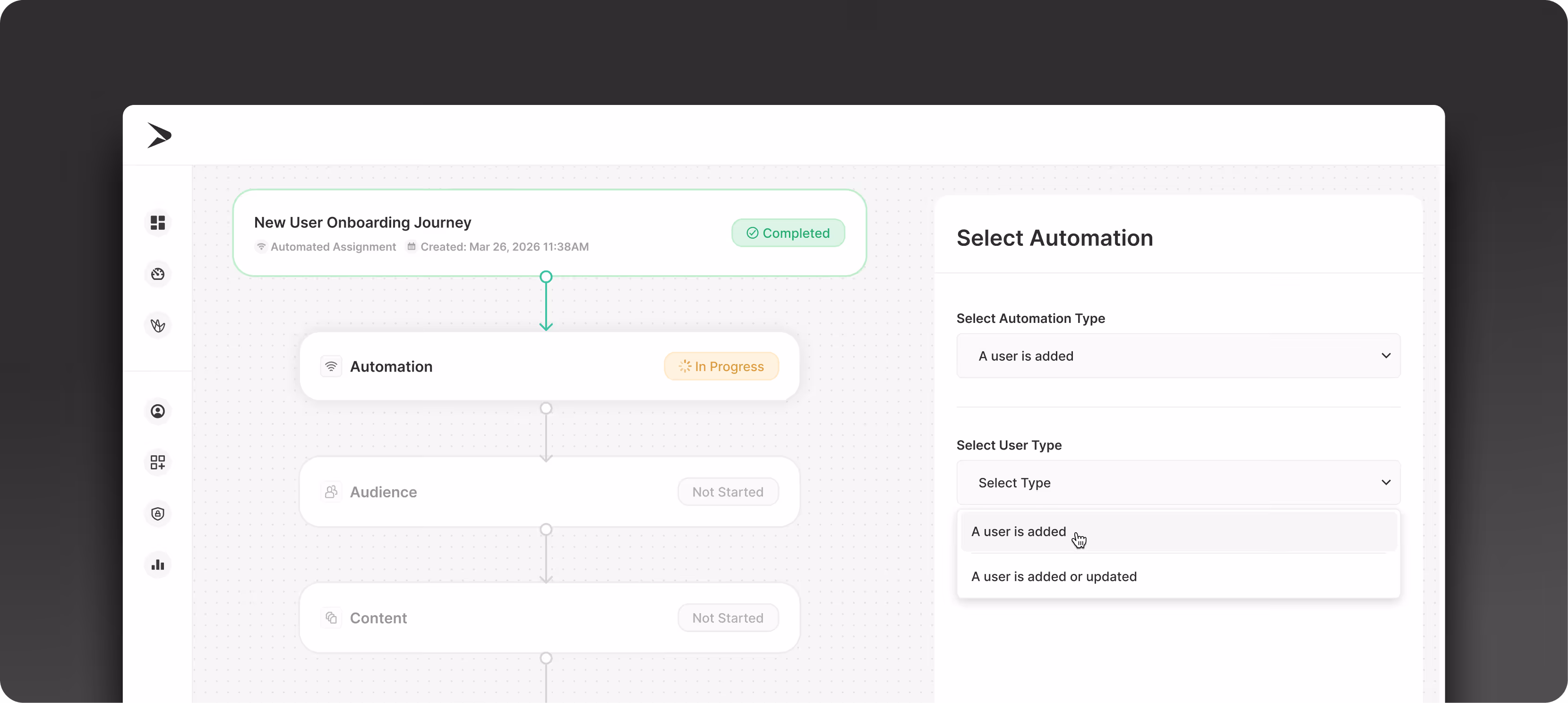1568x703 pixels.
Task: Open the bar chart analytics sidebar icon
Action: pos(158,564)
